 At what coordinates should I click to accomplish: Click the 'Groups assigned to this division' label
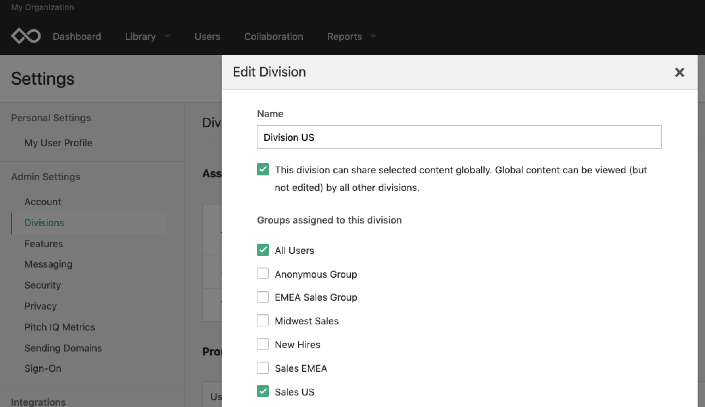[x=329, y=220]
